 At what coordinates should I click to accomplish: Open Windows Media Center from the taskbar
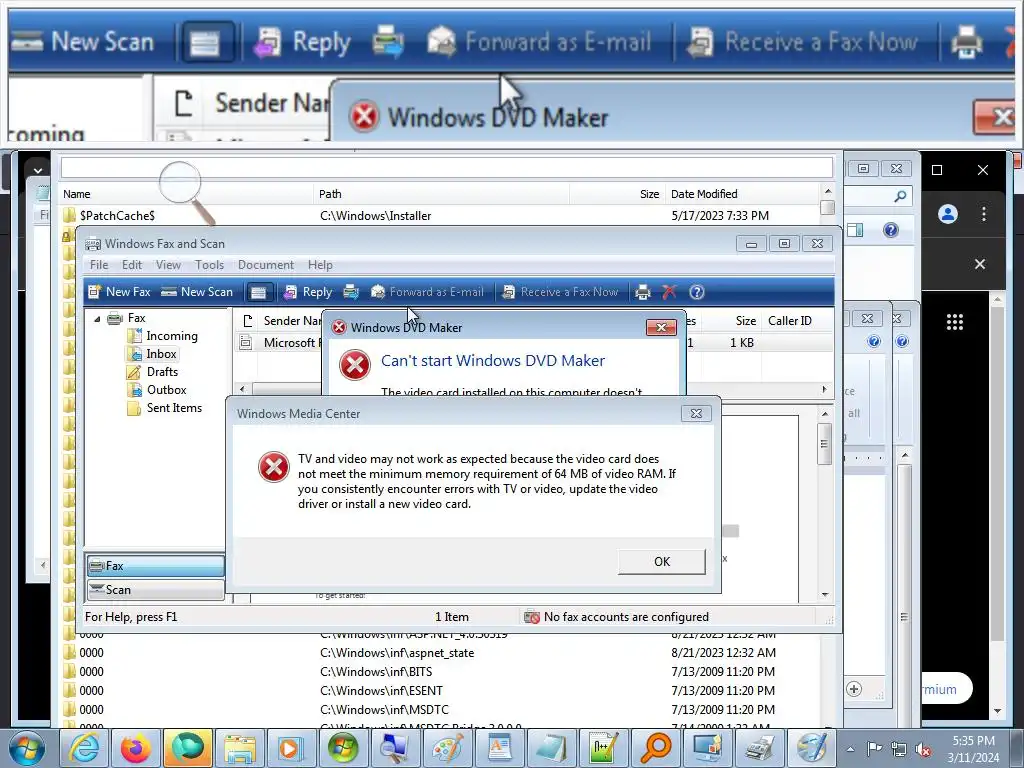(x=343, y=748)
